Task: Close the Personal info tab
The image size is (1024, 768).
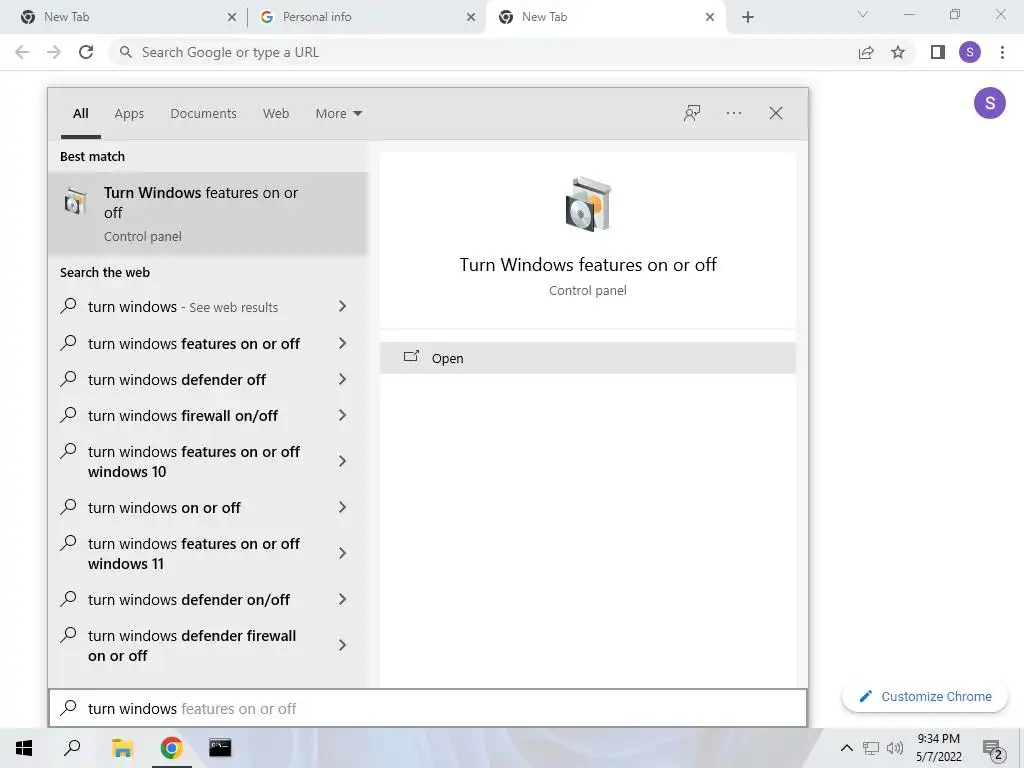Action: click(471, 17)
